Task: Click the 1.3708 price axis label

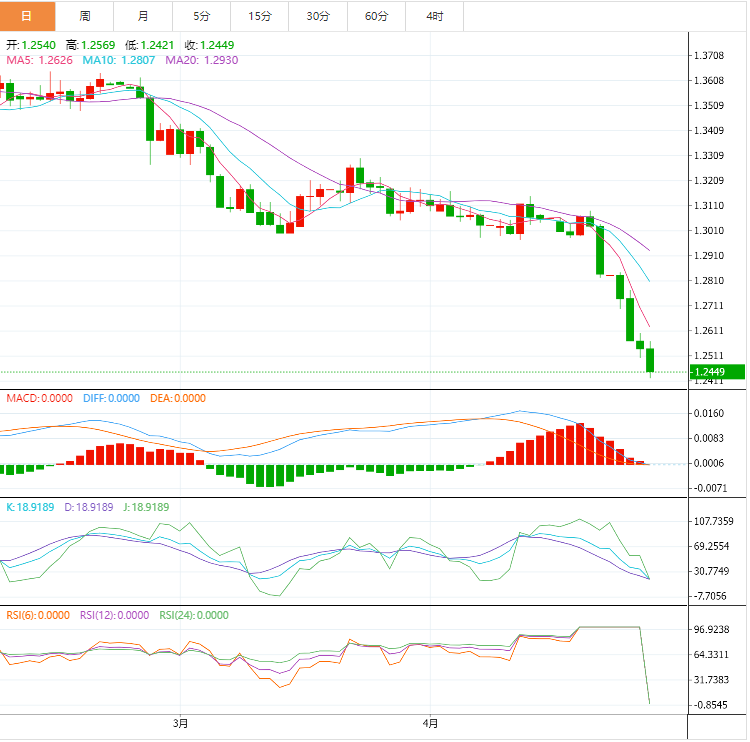Action: [709, 55]
